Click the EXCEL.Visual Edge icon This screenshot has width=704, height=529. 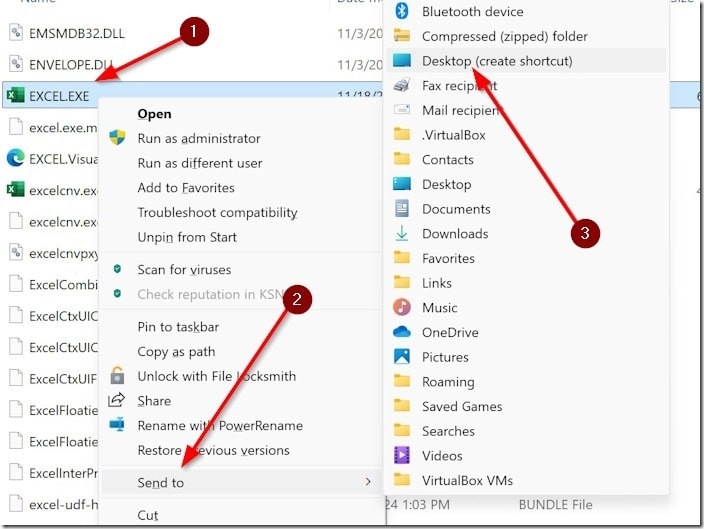[16, 158]
